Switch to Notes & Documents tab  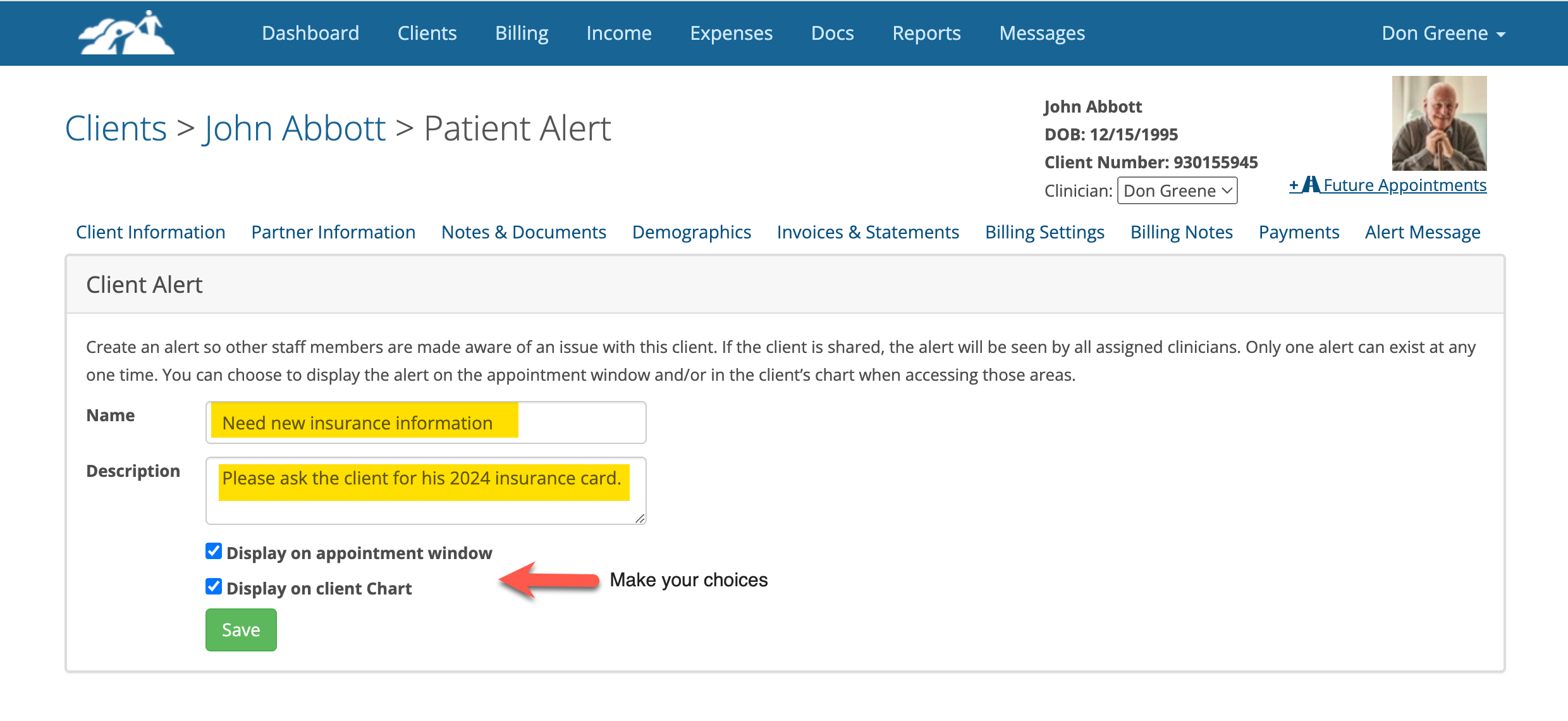(x=524, y=232)
